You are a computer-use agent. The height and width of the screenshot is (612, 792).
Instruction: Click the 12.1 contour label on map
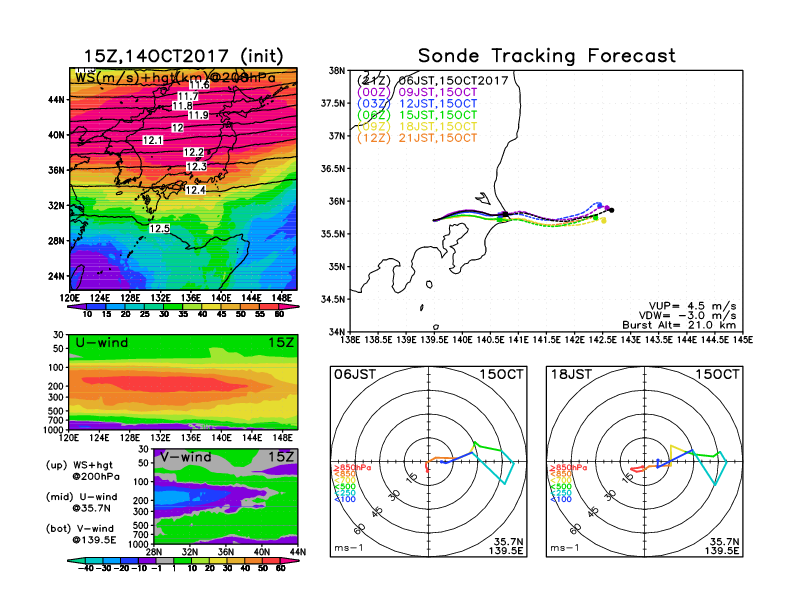(x=153, y=141)
